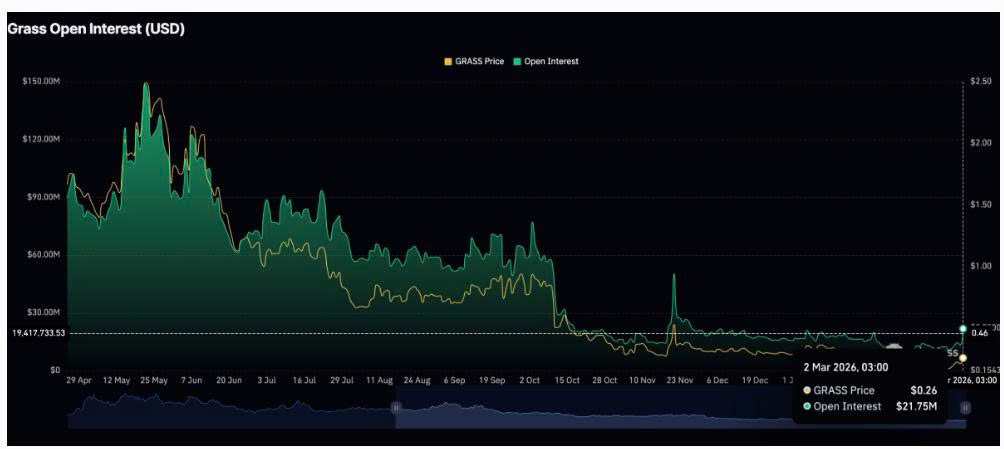Viewport: 1004px width, 449px height.
Task: Click the yellow GRASS Price legend swatch
Action: point(448,61)
